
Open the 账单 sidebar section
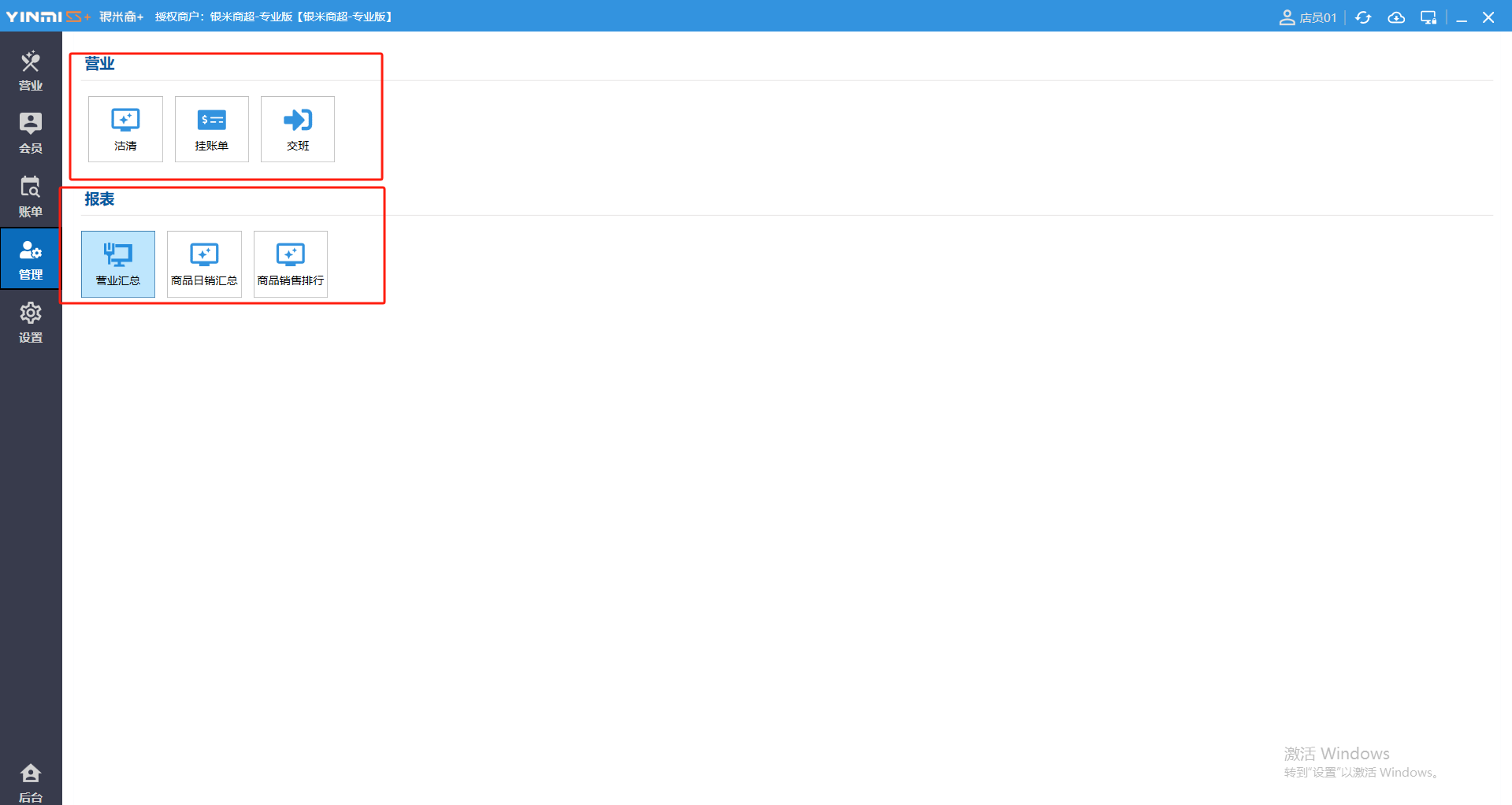coord(31,196)
